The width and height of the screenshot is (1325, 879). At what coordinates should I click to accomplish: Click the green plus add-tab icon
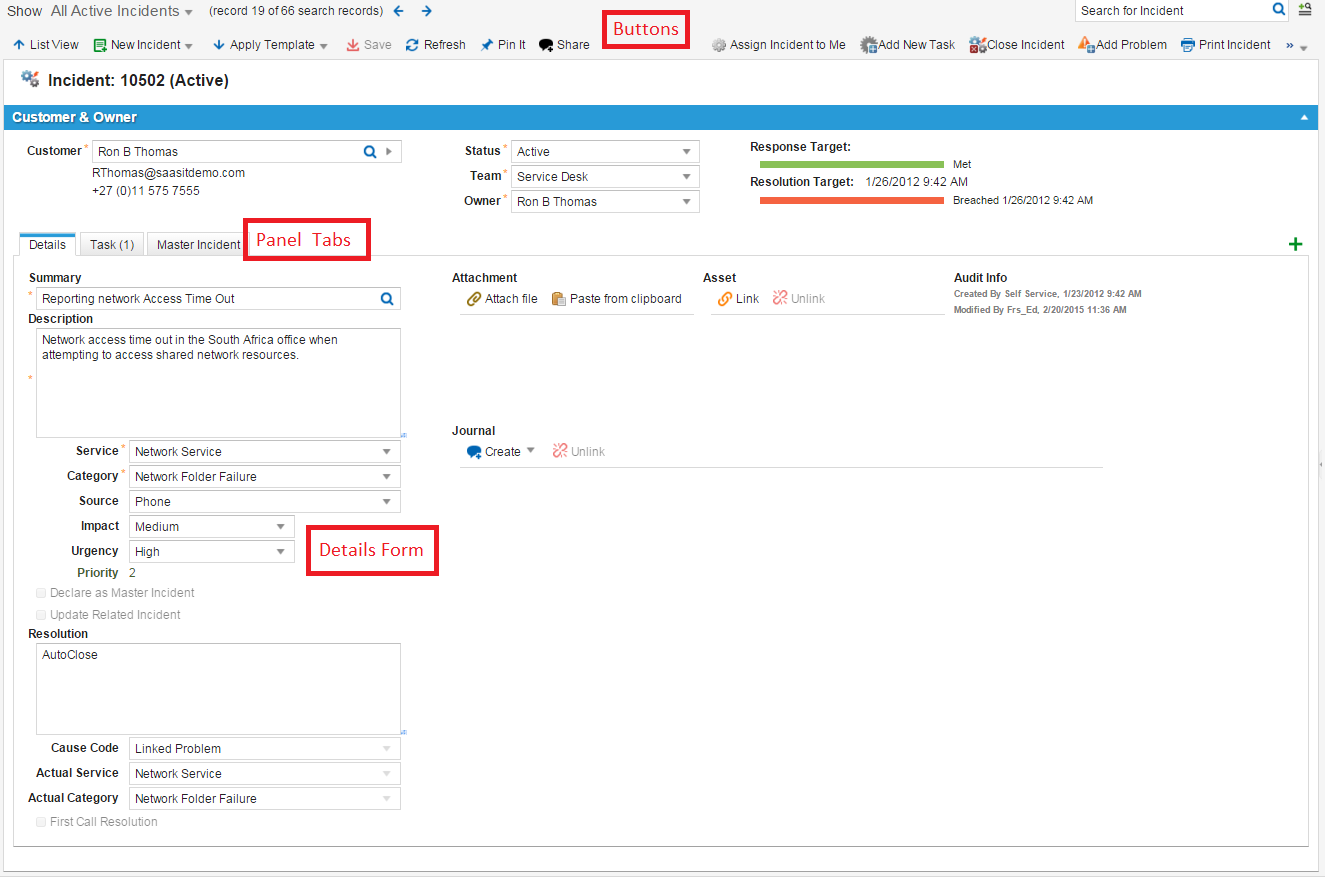[1296, 244]
